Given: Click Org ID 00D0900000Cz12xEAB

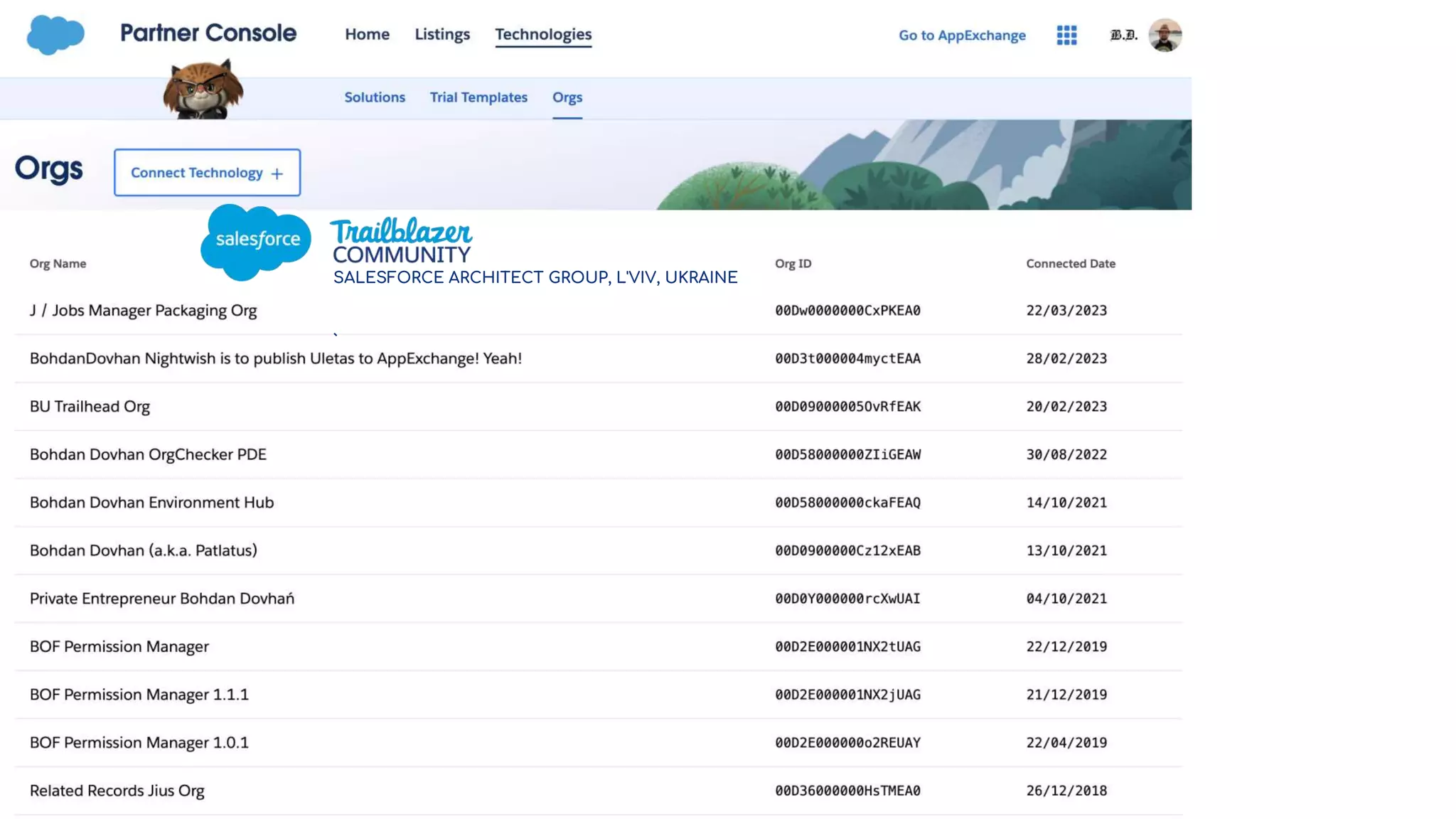Looking at the screenshot, I should 847,550.
